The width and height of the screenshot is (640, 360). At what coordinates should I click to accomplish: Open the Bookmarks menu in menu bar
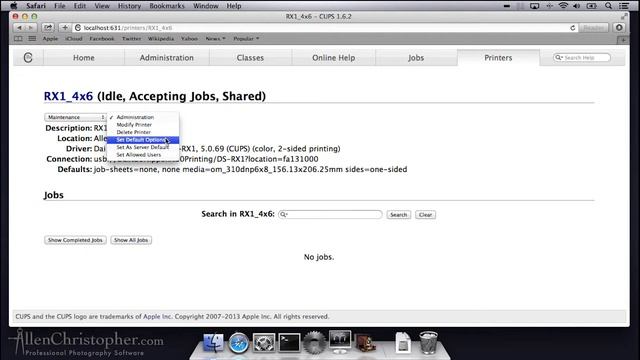coord(167,6)
